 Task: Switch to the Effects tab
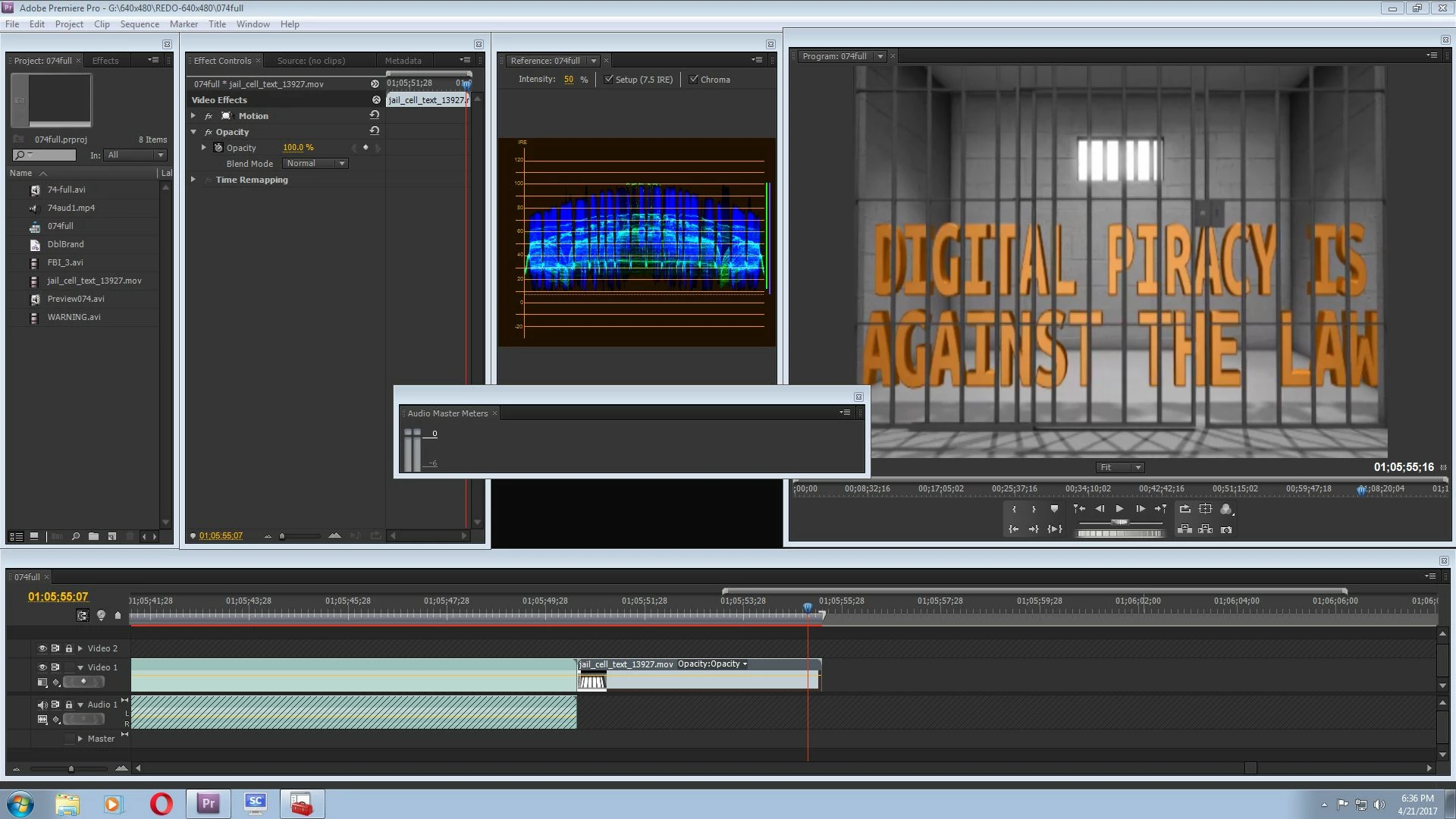[x=105, y=61]
